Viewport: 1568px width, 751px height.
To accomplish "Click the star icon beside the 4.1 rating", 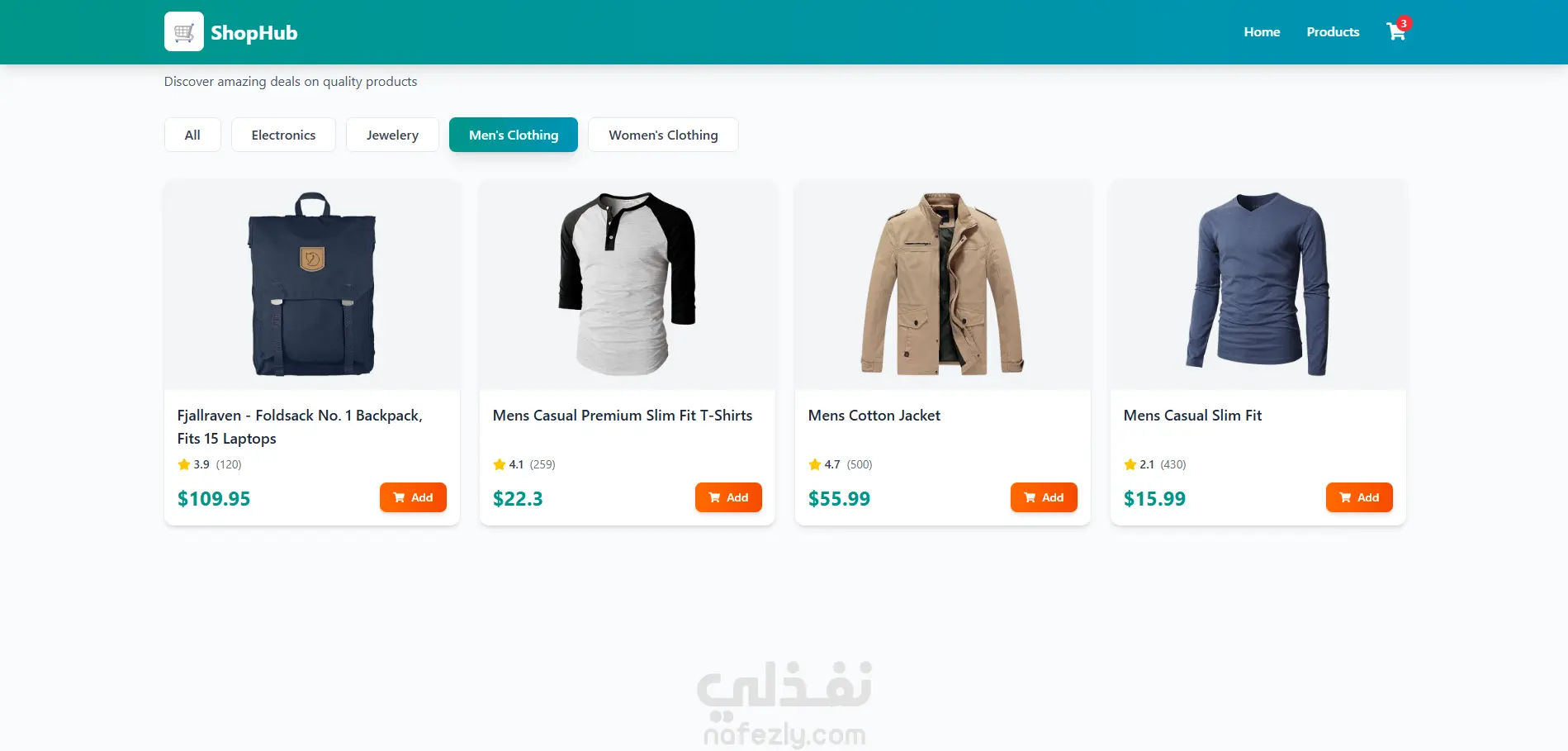I will (499, 464).
